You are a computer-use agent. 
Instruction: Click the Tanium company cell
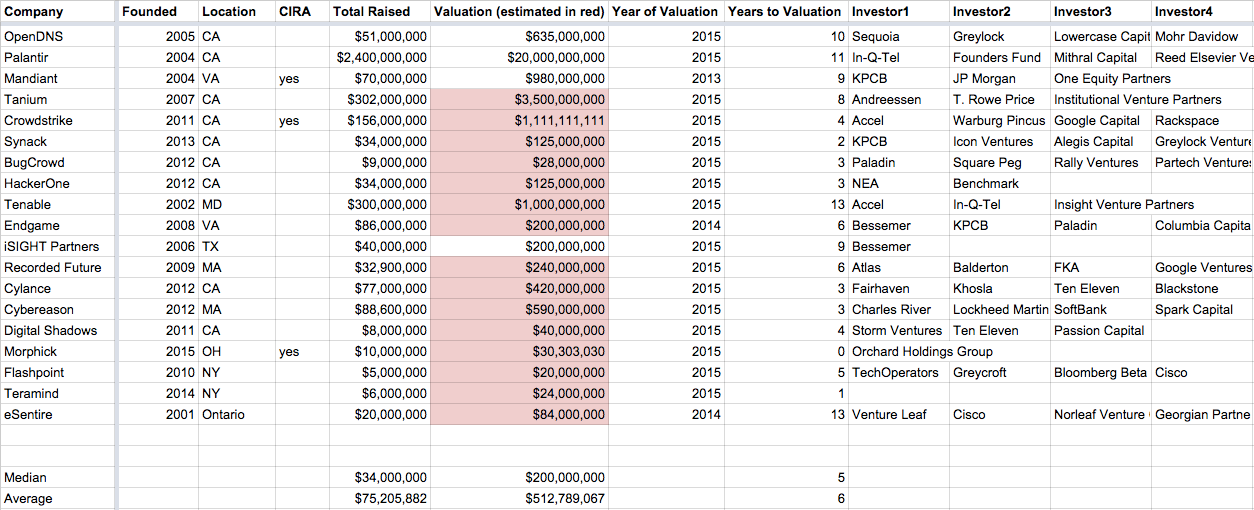[59, 99]
